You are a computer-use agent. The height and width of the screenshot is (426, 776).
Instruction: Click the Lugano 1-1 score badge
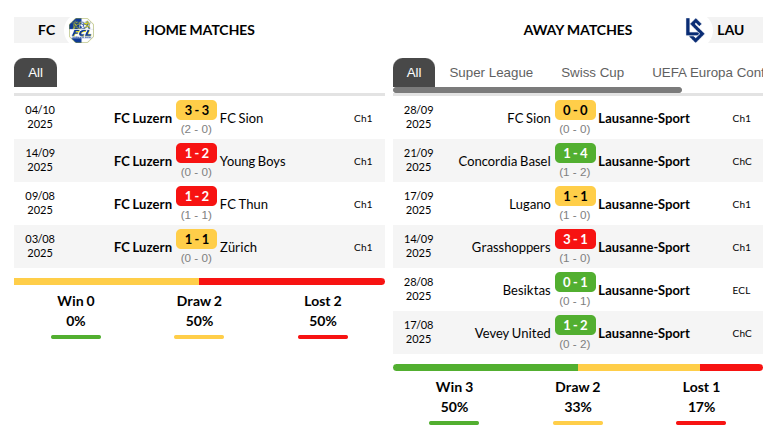click(x=575, y=196)
